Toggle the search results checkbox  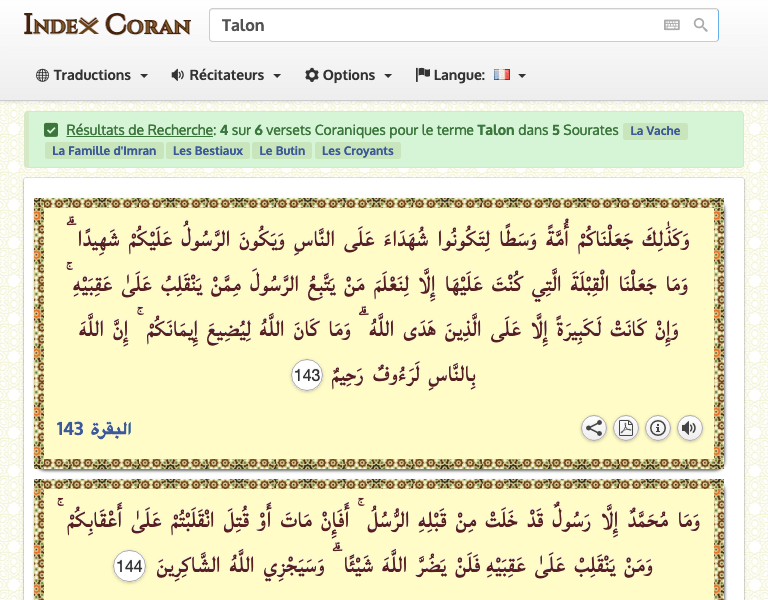pyautogui.click(x=51, y=130)
